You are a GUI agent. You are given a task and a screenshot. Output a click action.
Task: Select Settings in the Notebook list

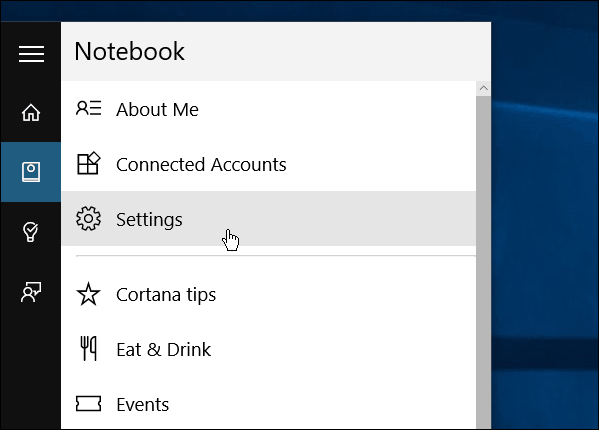pos(269,219)
